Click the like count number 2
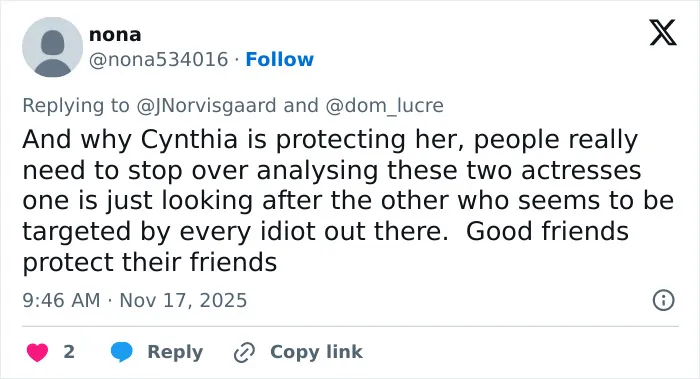700x379 pixels. click(x=69, y=352)
